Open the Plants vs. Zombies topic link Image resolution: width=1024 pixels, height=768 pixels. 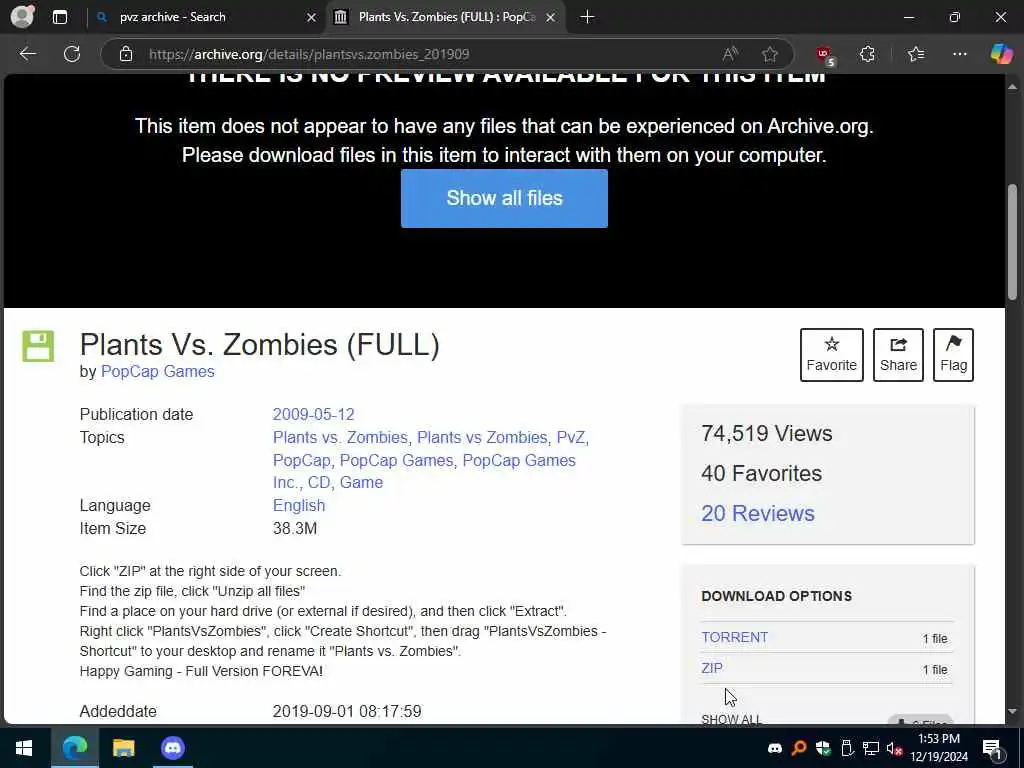340,438
